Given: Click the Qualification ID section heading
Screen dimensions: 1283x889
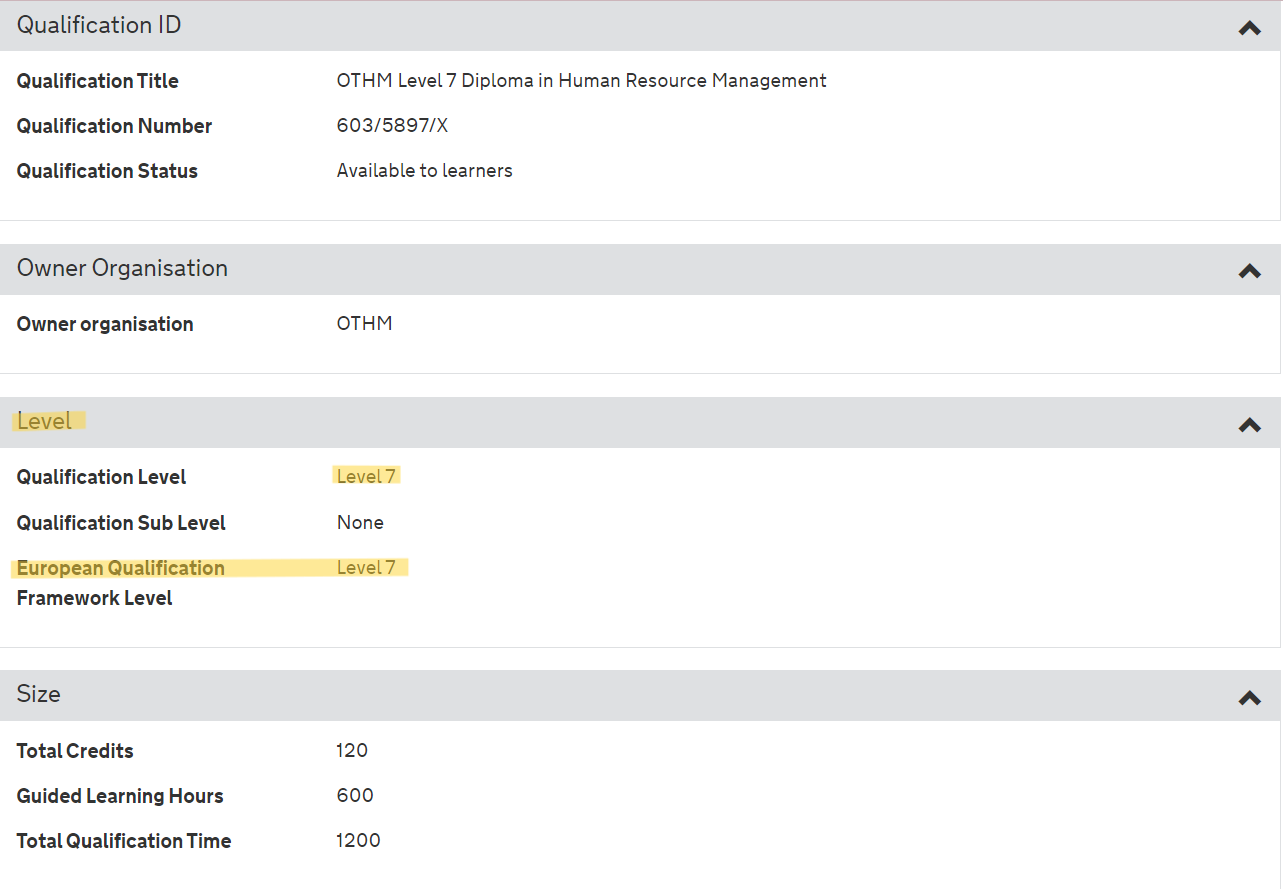Looking at the screenshot, I should [99, 25].
